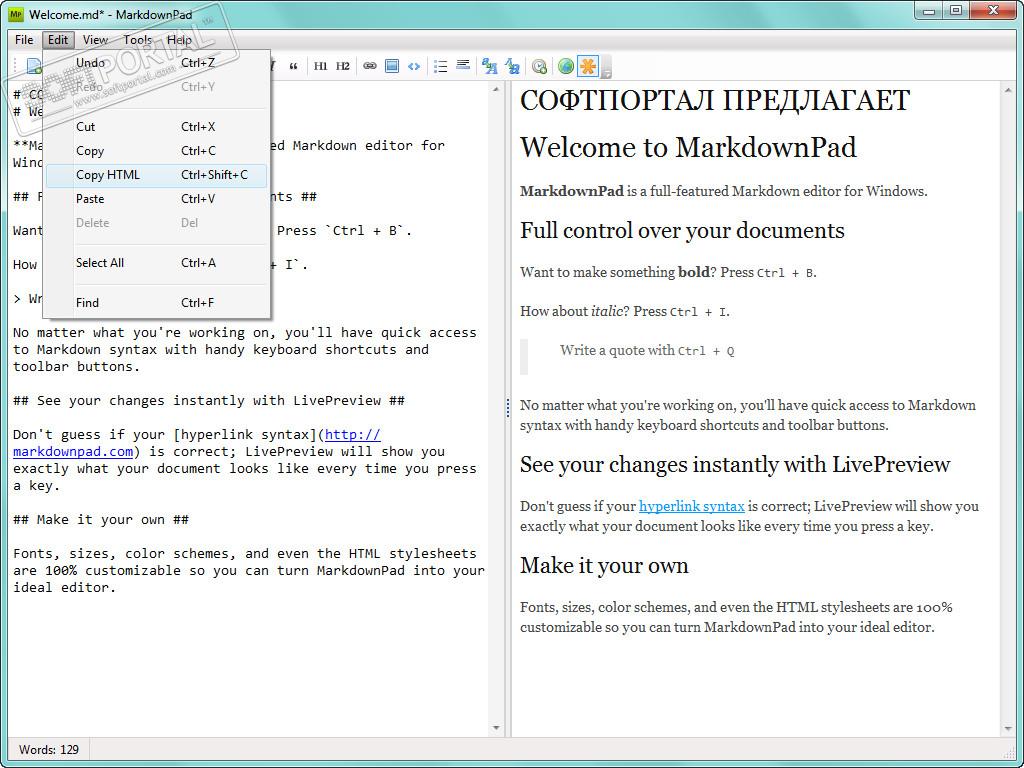Click the '## Make it your own ##' editor line
Image resolution: width=1024 pixels, height=768 pixels.
101,520
